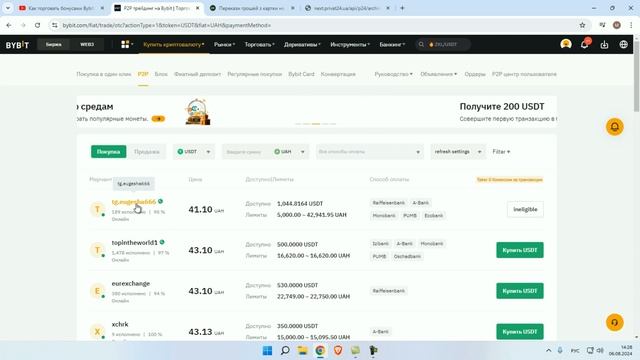Switch to the Конвертация tab

tap(338, 74)
